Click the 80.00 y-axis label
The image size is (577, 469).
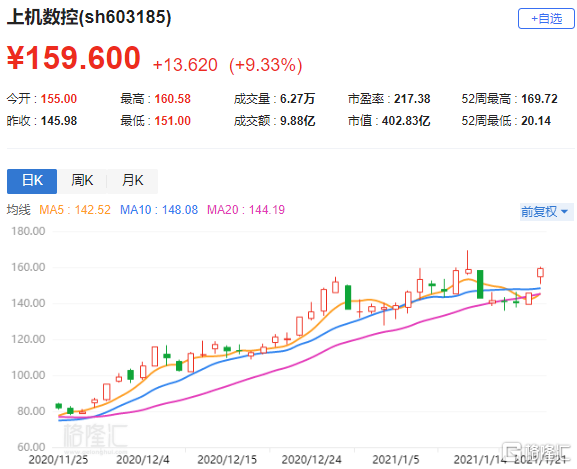click(x=31, y=411)
